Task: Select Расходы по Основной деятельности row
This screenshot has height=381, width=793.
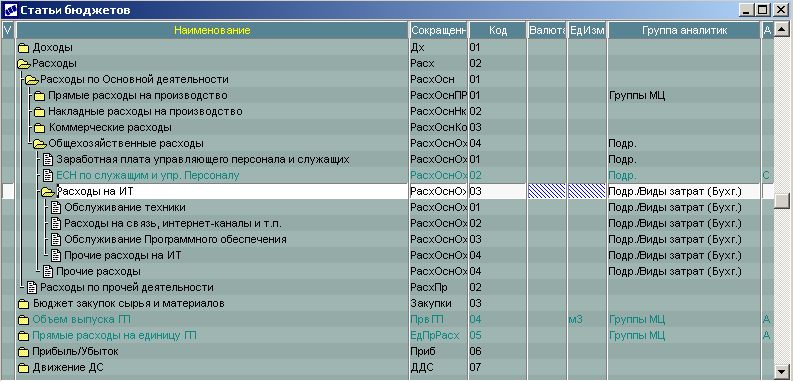Action: 135,80
